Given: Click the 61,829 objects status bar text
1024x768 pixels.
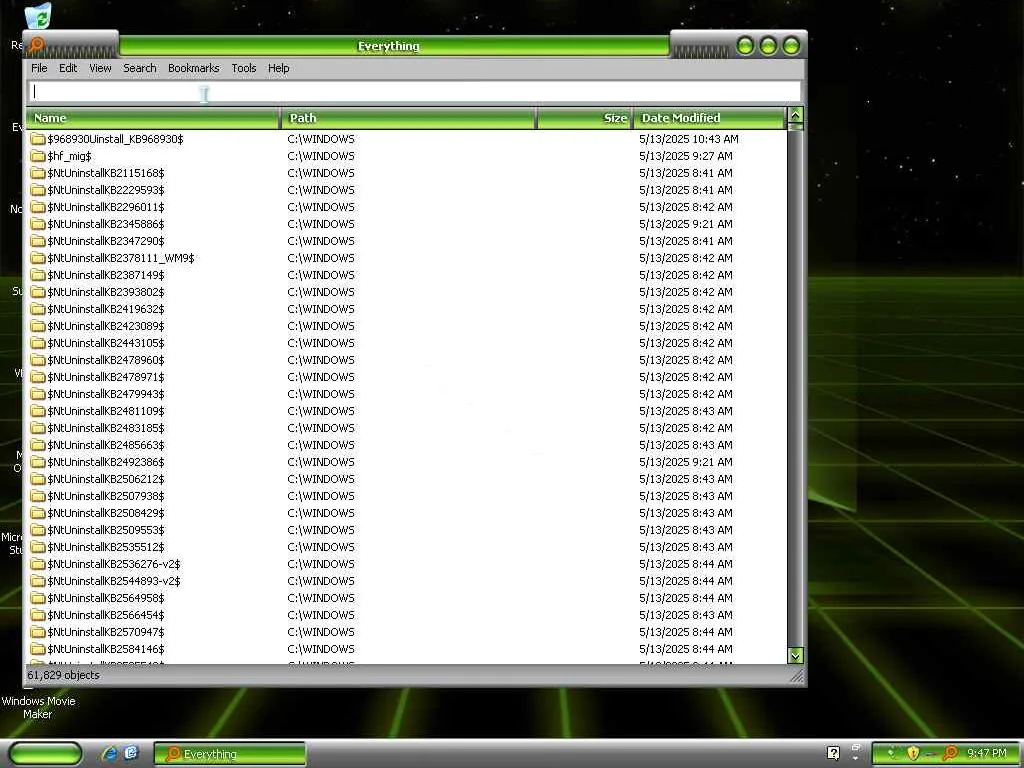Looking at the screenshot, I should [63, 675].
